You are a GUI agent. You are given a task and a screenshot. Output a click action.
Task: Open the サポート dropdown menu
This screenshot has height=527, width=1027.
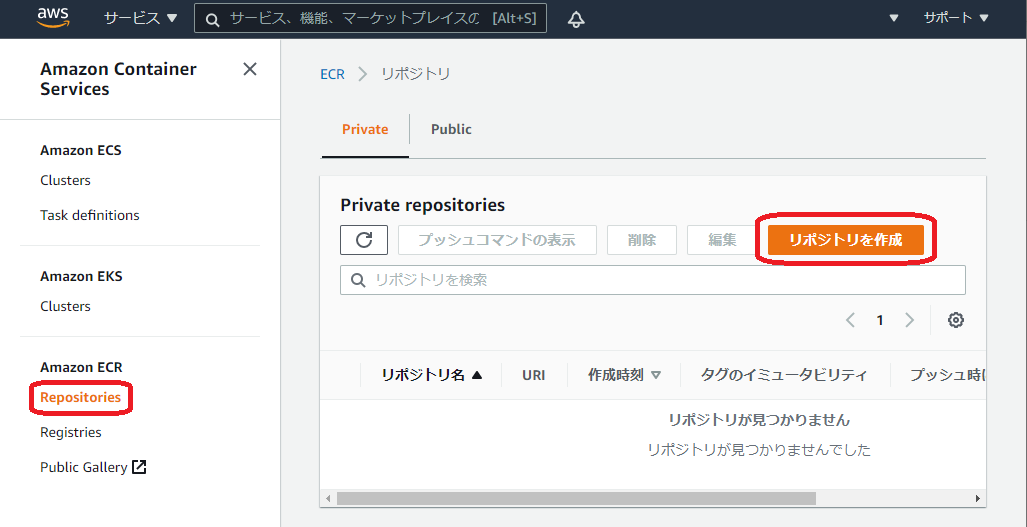tap(956, 18)
